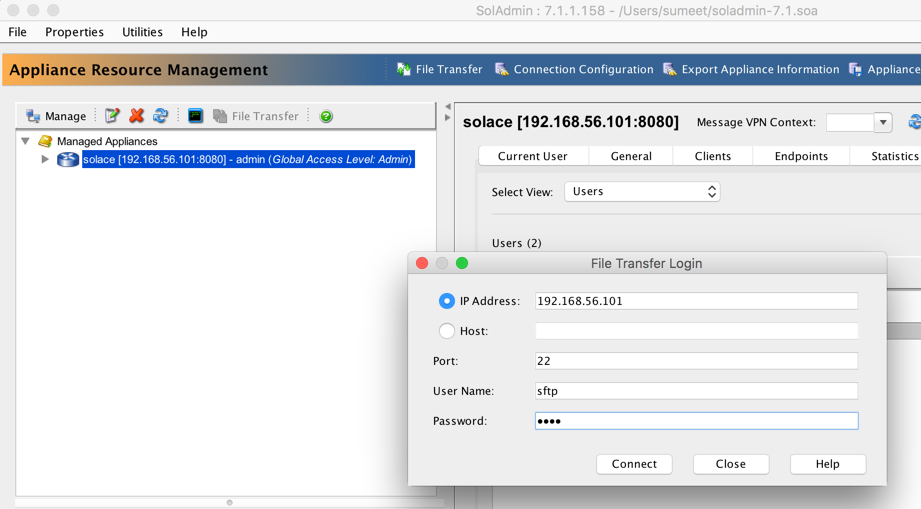Select solace [192.168.56.101:8080] tree row

(248, 159)
